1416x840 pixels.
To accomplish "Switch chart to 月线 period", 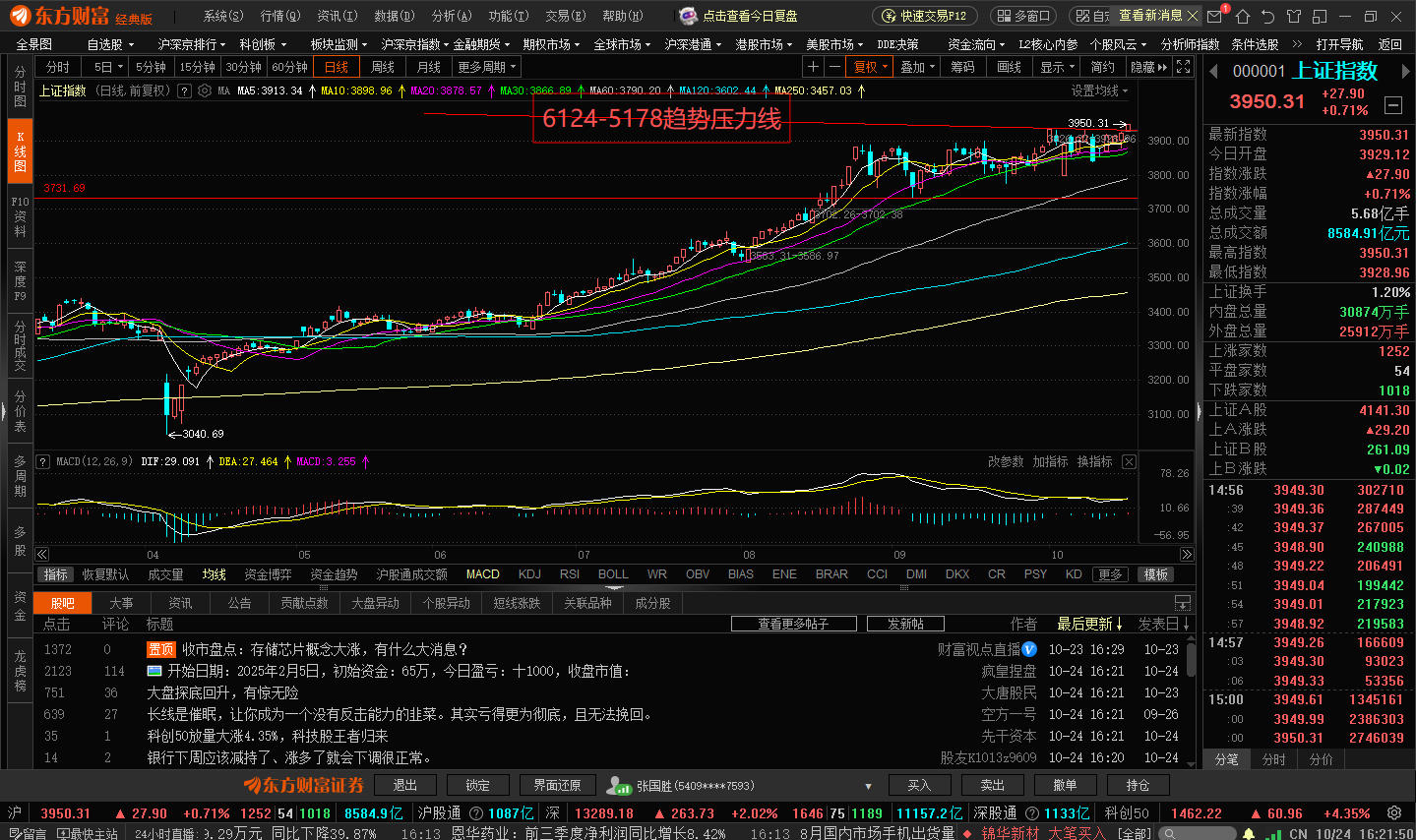I will [x=429, y=67].
